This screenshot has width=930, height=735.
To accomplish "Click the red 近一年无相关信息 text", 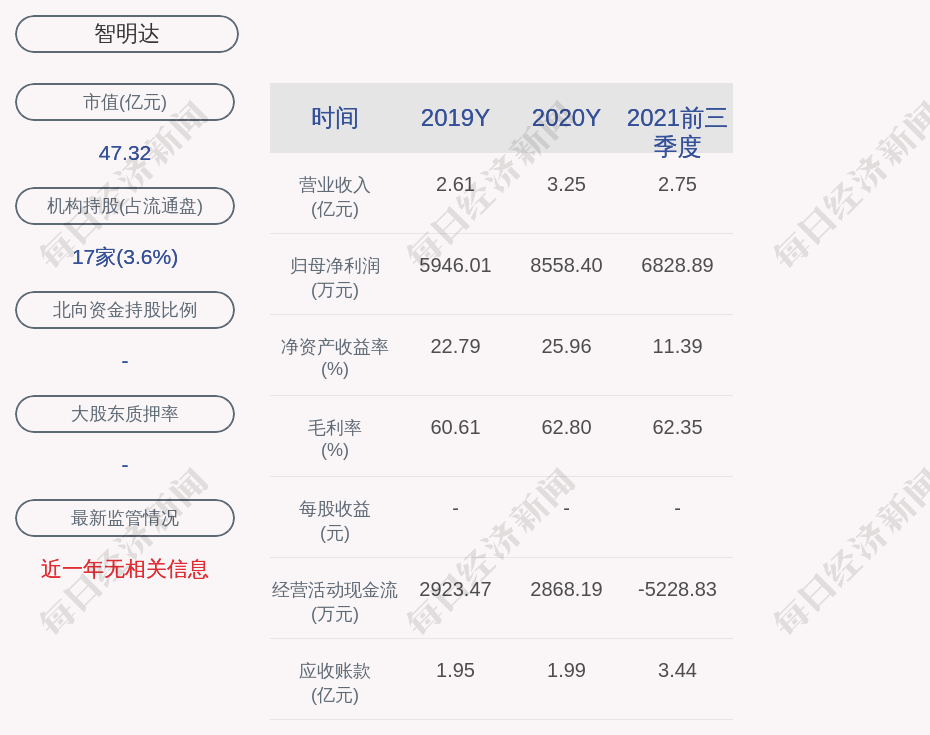I will pyautogui.click(x=125, y=569).
